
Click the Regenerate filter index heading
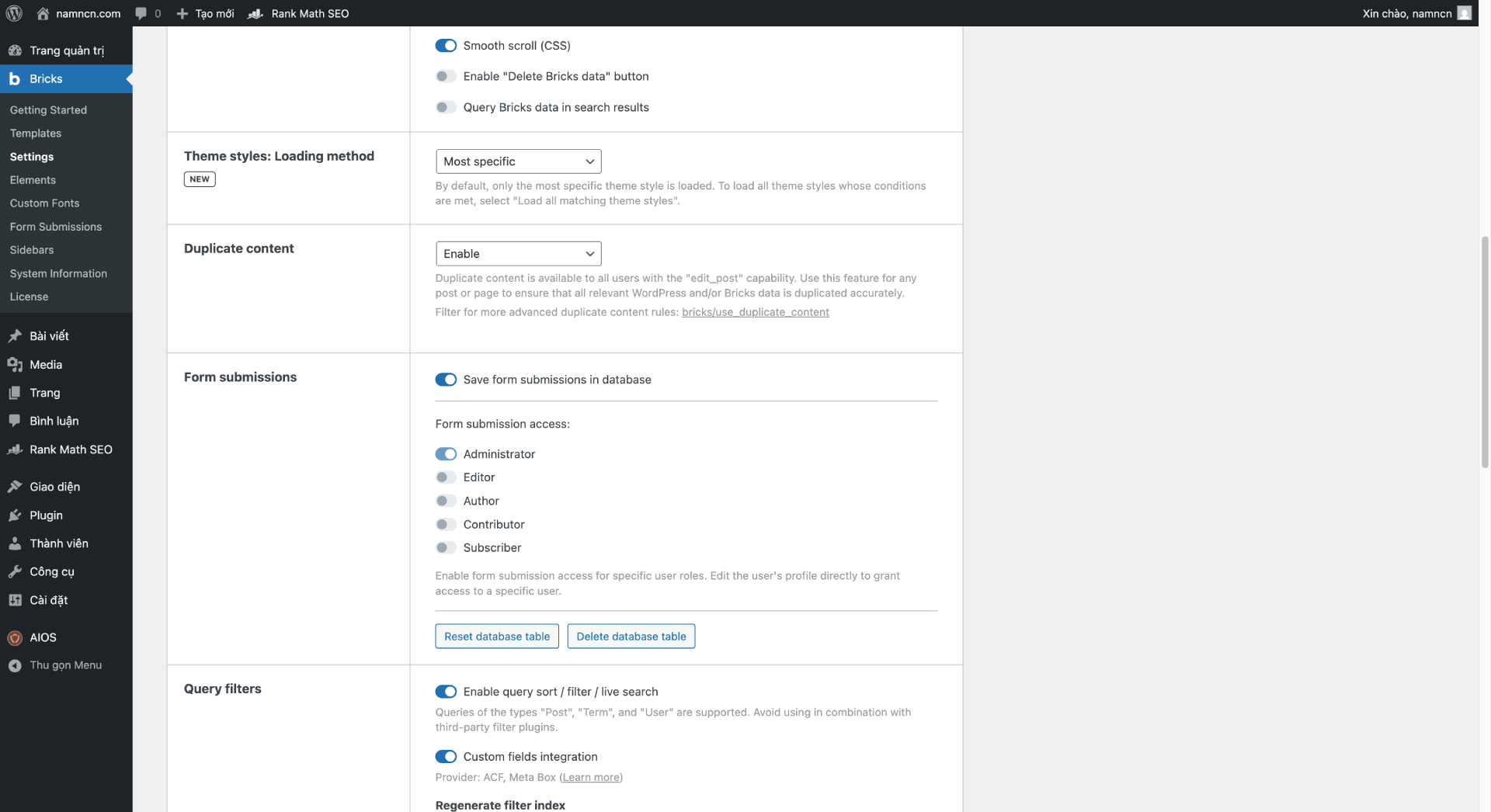tap(500, 805)
